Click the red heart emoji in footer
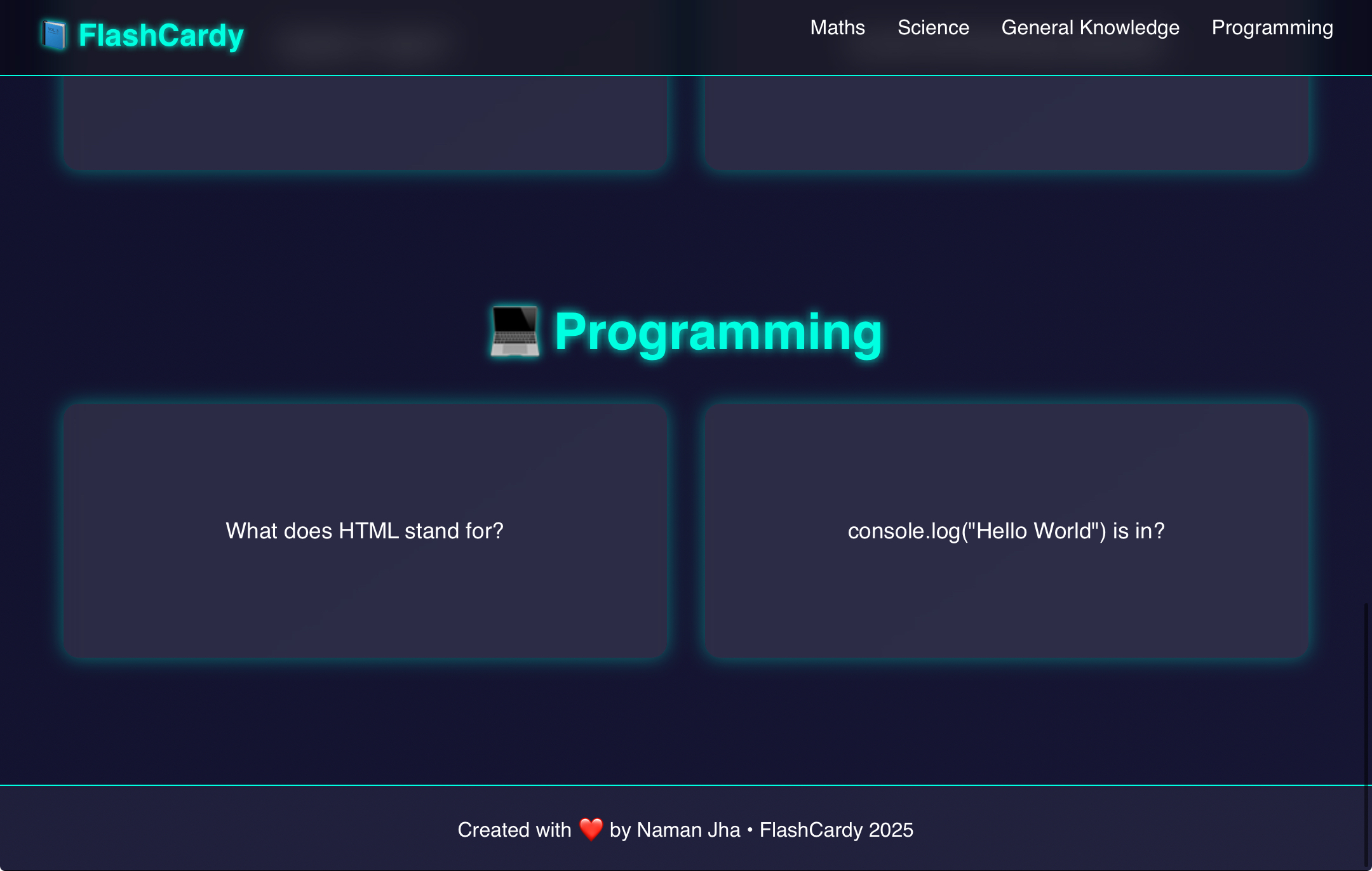This screenshot has height=871, width=1372. pyautogui.click(x=591, y=829)
